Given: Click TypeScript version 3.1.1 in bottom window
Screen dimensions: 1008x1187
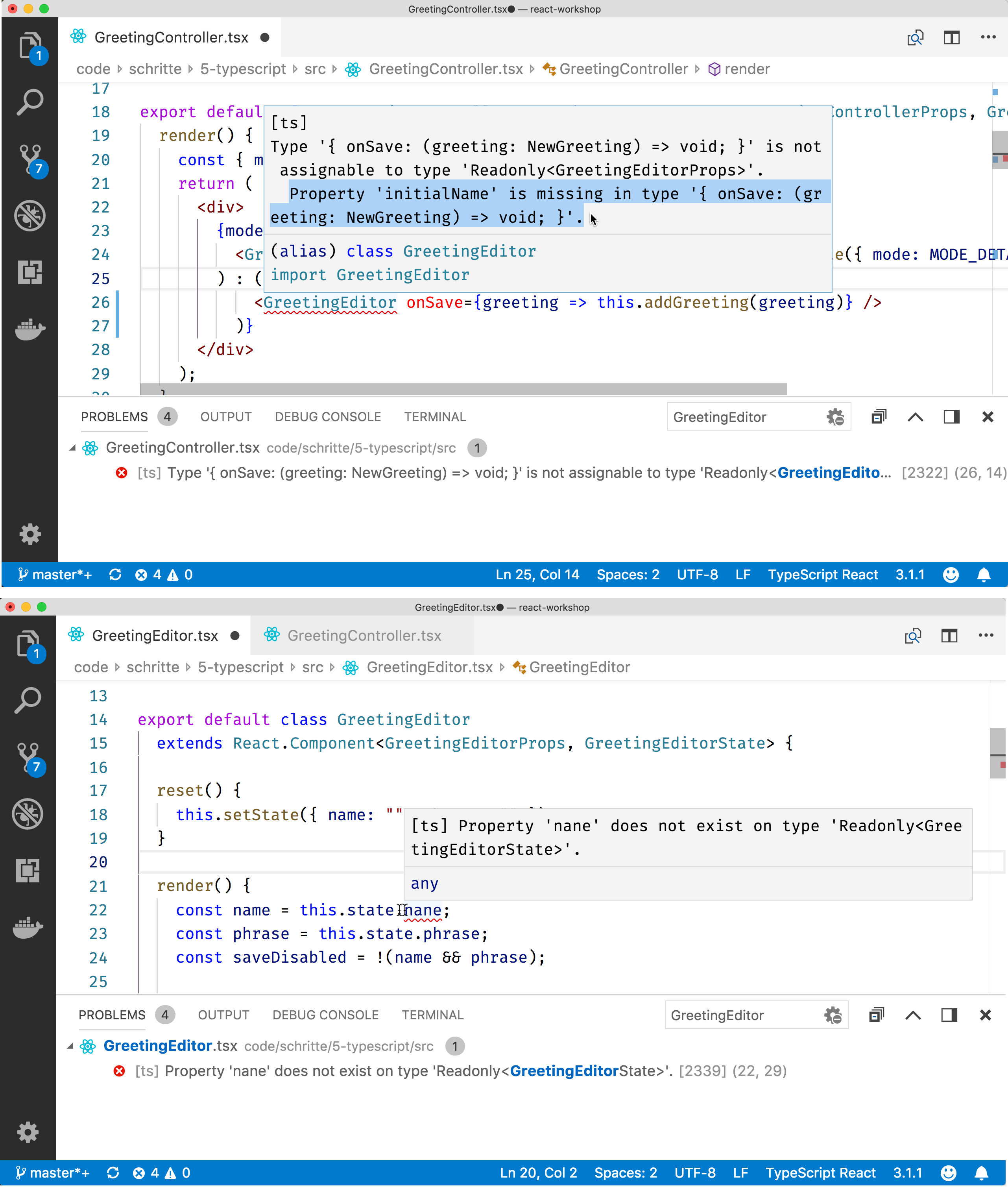Looking at the screenshot, I should click(x=907, y=1173).
